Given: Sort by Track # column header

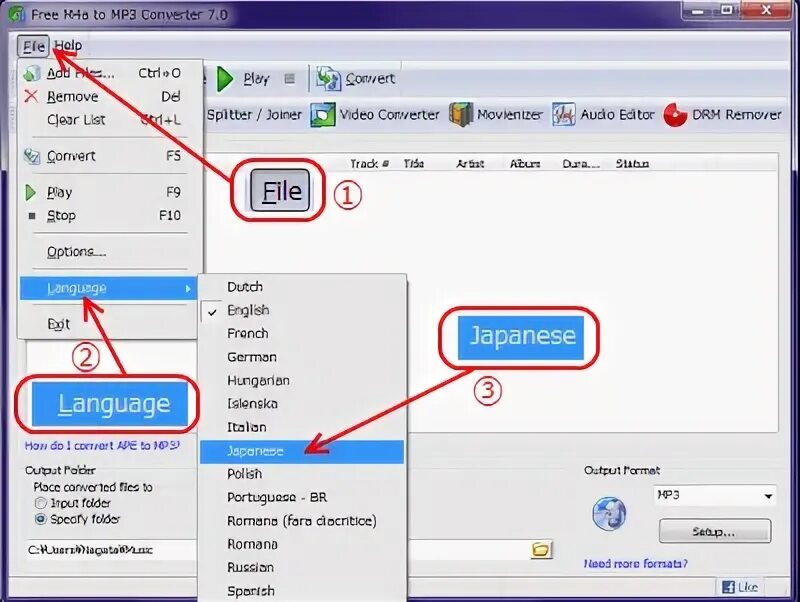Looking at the screenshot, I should pos(369,164).
